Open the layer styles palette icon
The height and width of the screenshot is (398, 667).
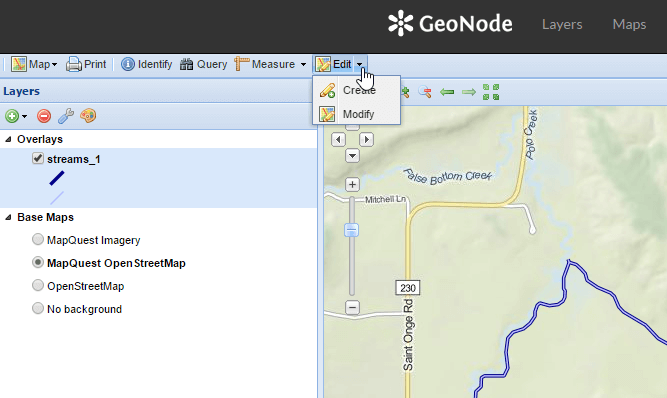(88, 116)
